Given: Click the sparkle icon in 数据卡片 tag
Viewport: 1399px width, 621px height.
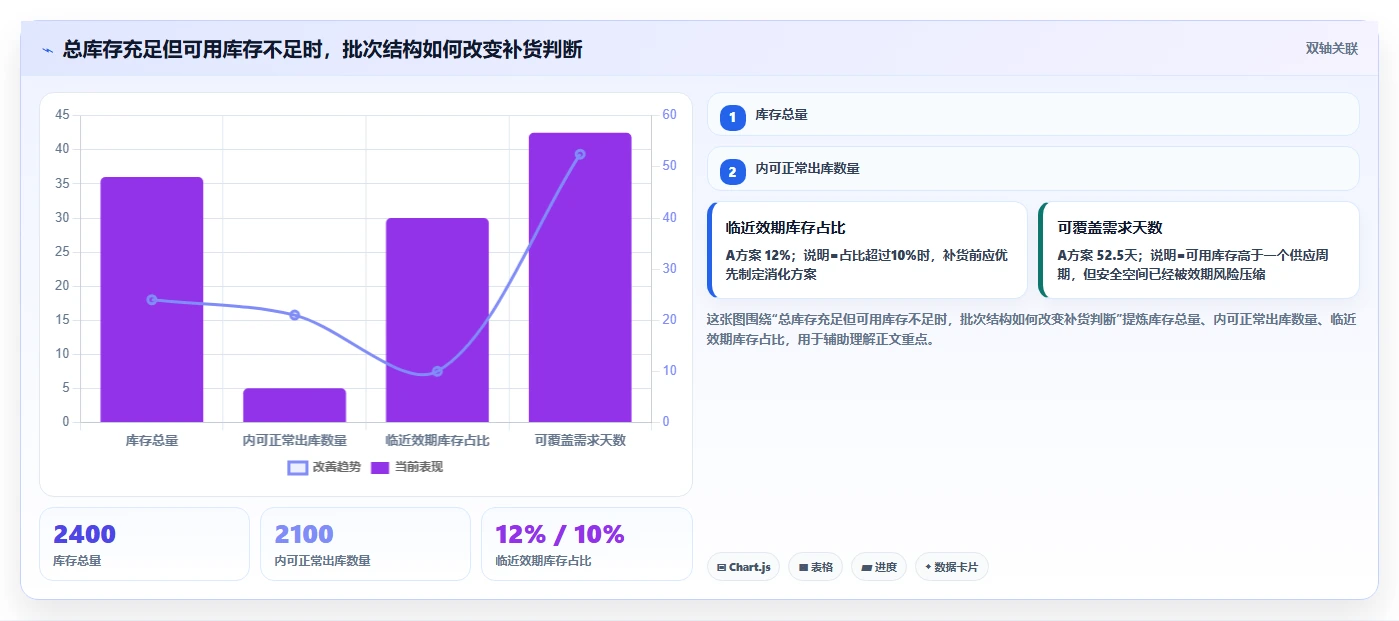Looking at the screenshot, I should [928, 567].
